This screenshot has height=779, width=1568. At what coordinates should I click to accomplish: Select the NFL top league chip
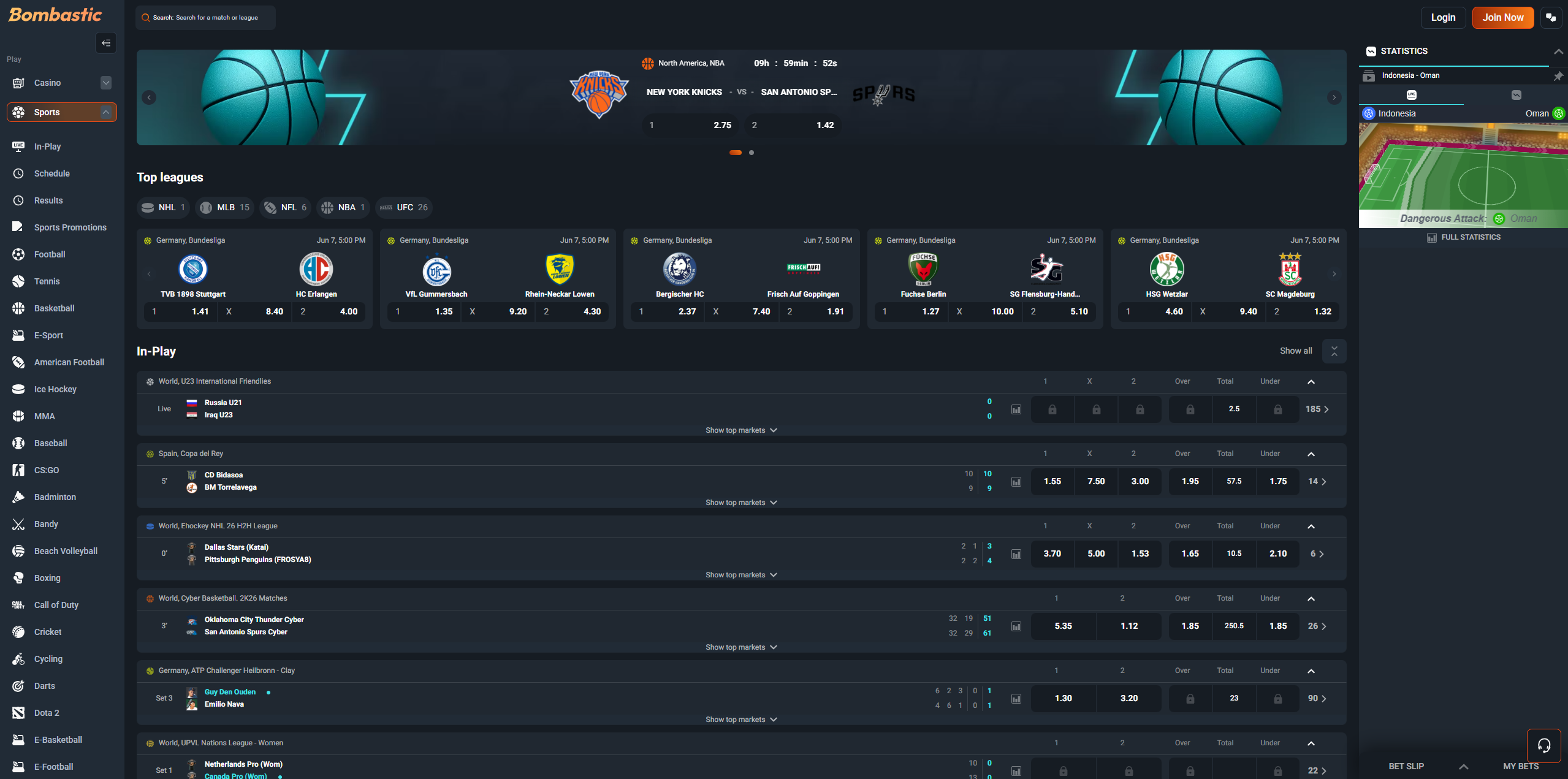[x=285, y=208]
